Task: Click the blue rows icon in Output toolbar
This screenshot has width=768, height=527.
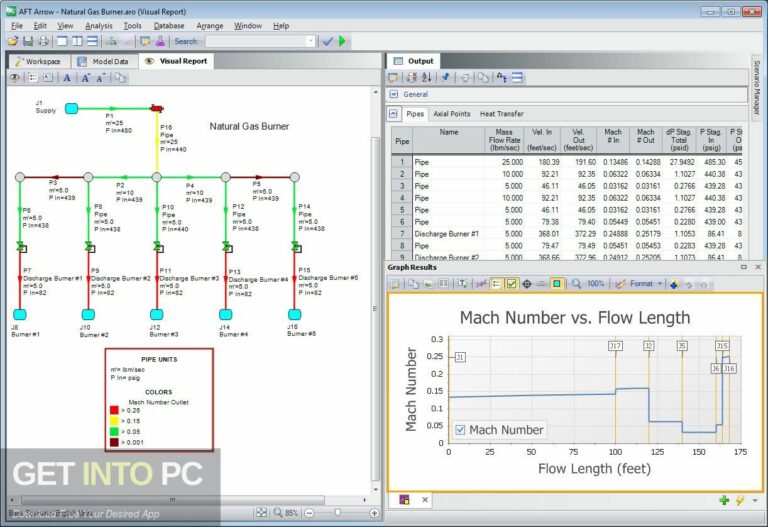Action: [517, 77]
